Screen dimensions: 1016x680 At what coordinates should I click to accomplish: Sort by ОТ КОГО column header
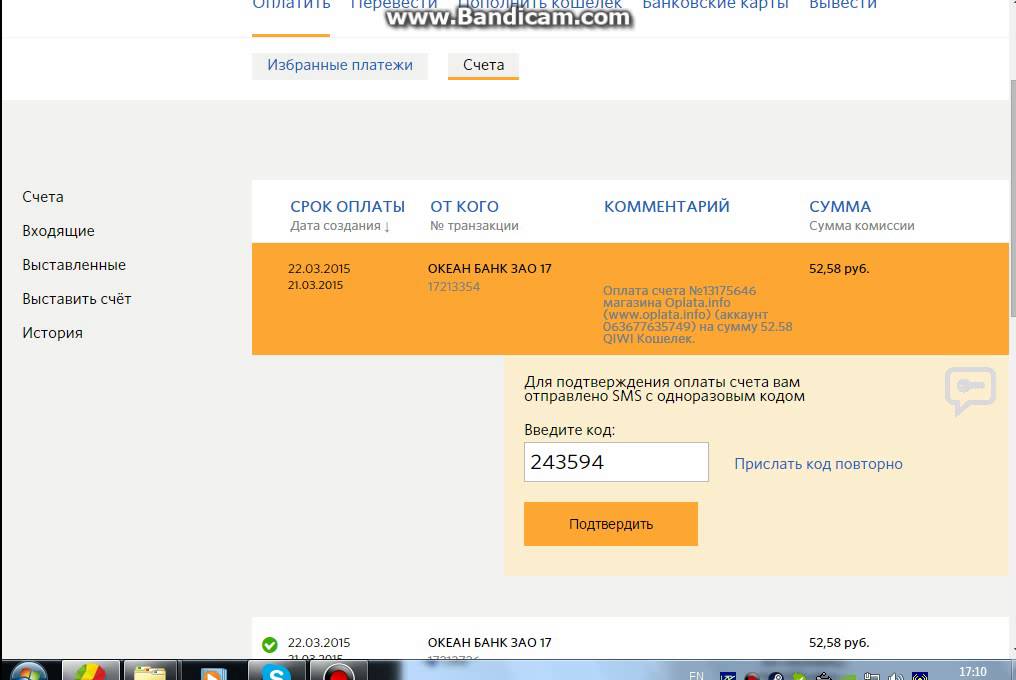[x=465, y=207]
